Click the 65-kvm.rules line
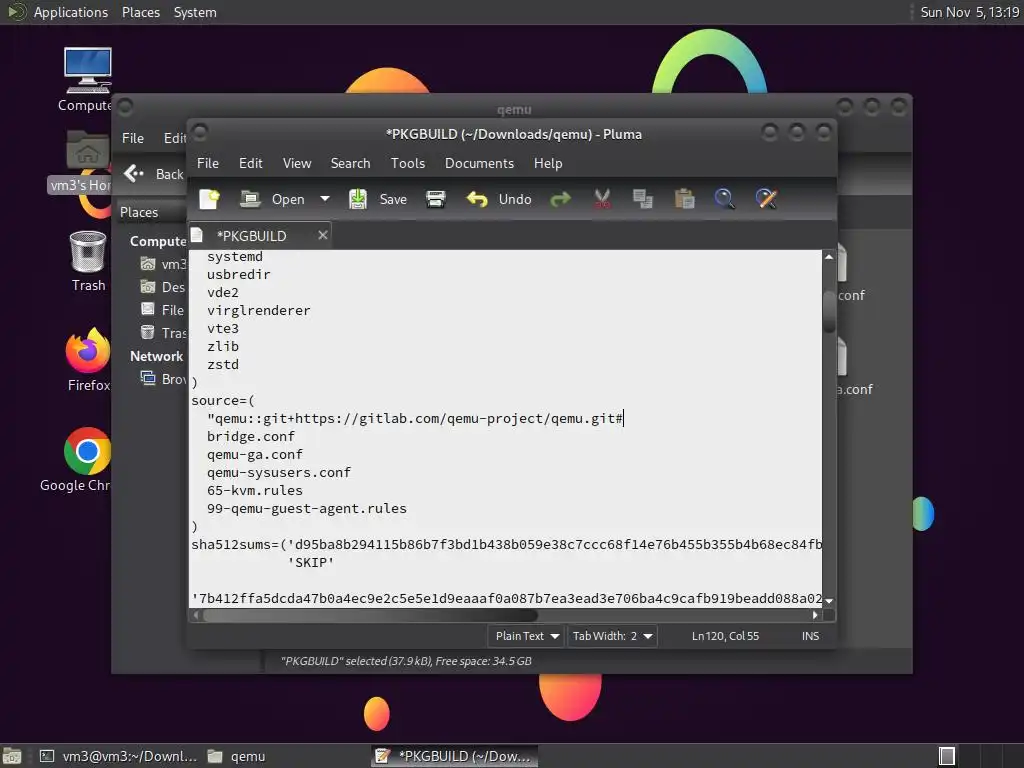This screenshot has height=768, width=1024. point(255,490)
